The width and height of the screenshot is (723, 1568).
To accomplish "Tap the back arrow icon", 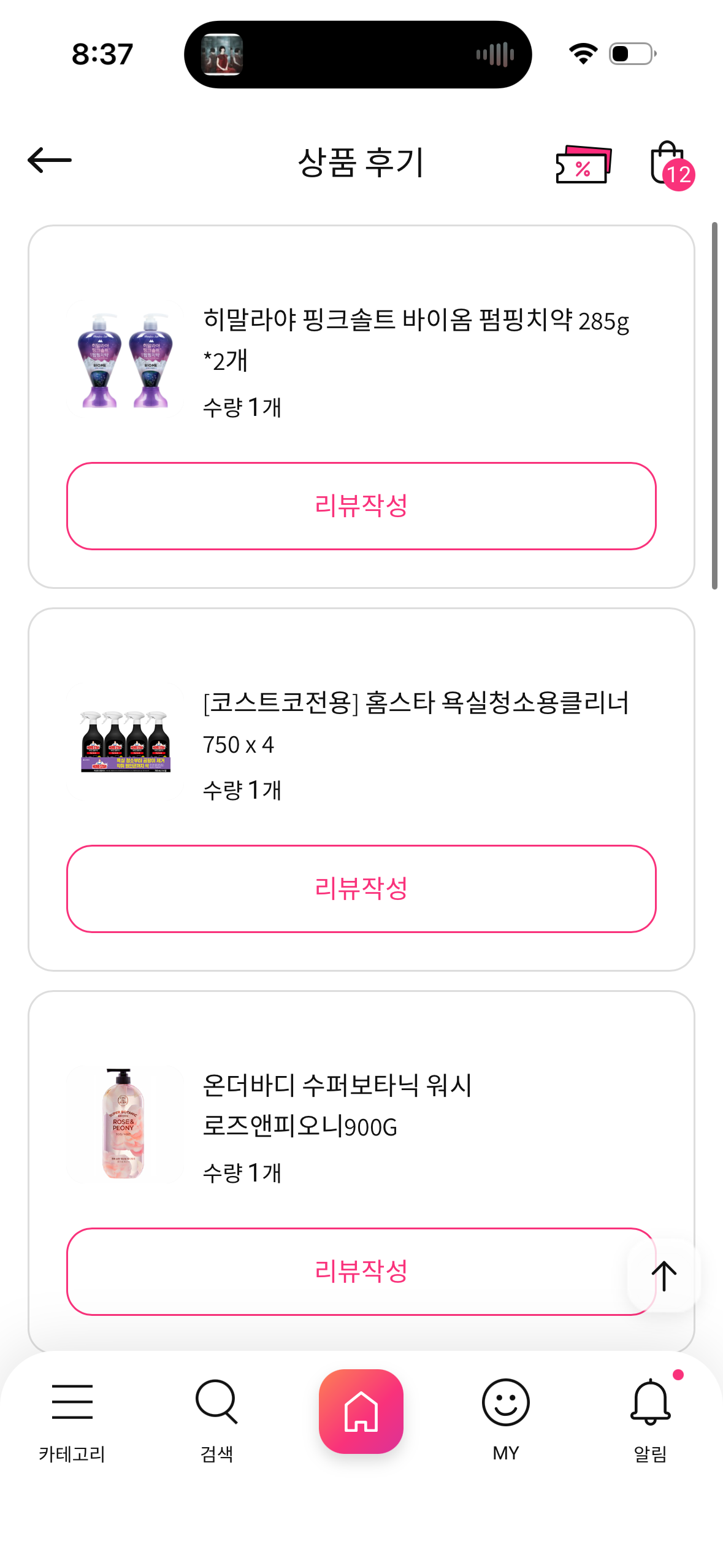I will coord(50,161).
